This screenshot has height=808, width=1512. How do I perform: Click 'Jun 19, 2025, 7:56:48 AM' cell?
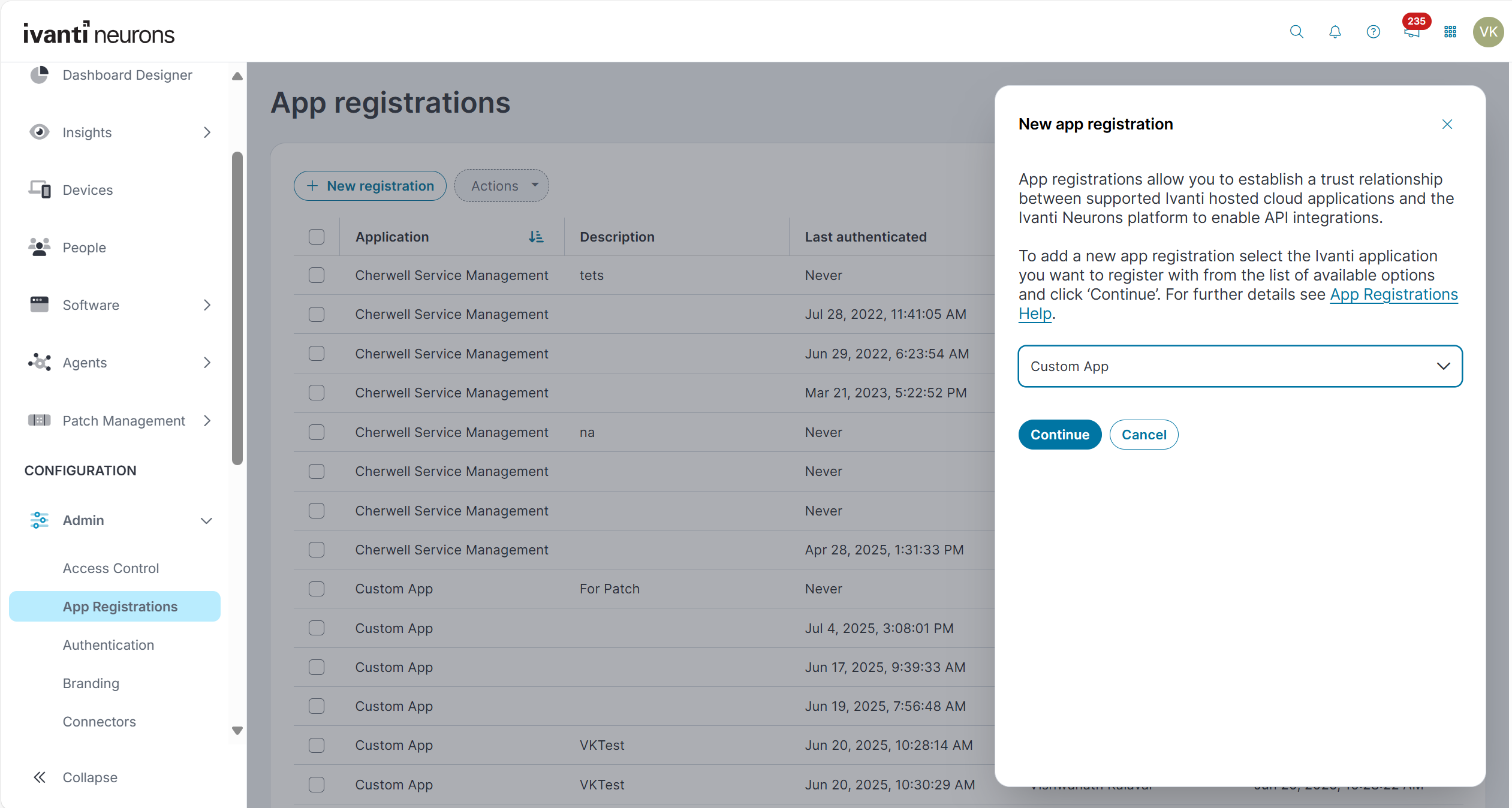(x=885, y=706)
